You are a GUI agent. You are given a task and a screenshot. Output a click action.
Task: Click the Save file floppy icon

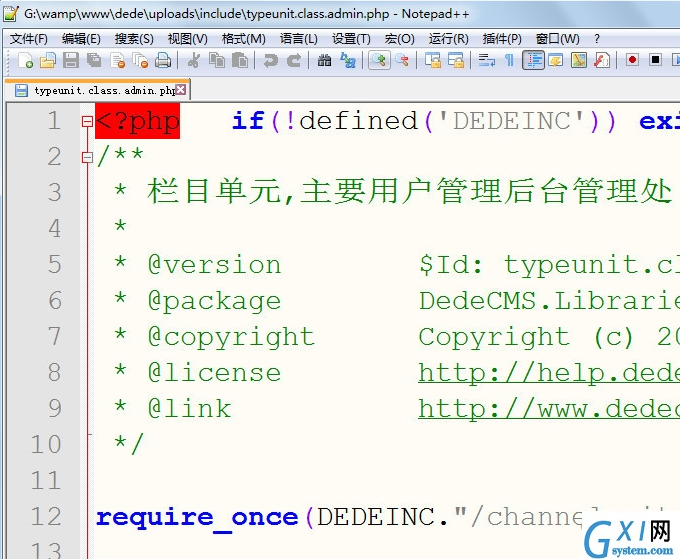(71, 60)
